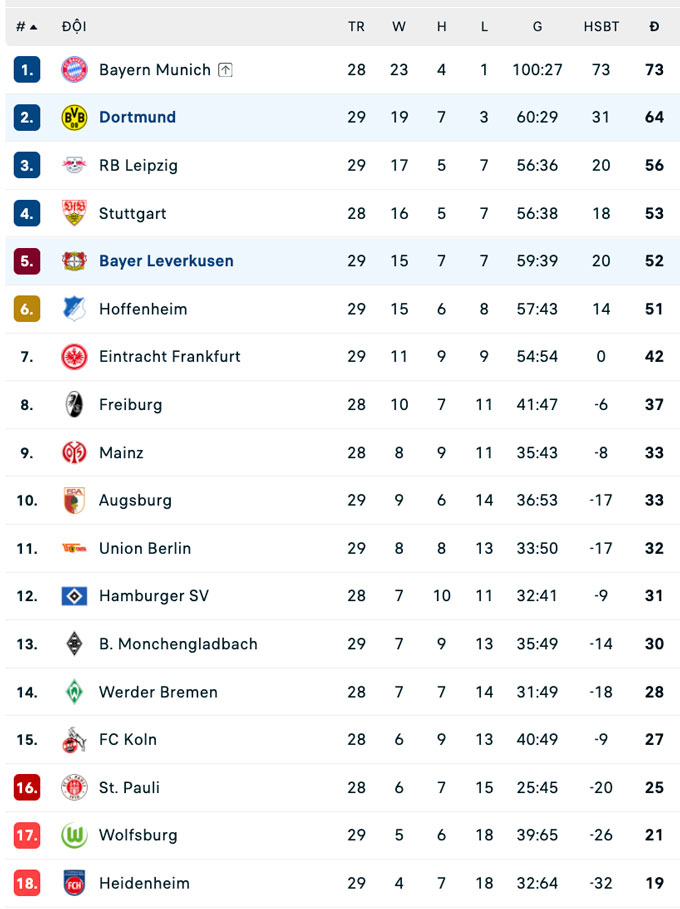680x909 pixels.
Task: Click the orange rank 6 position badge
Action: pyautogui.click(x=27, y=309)
